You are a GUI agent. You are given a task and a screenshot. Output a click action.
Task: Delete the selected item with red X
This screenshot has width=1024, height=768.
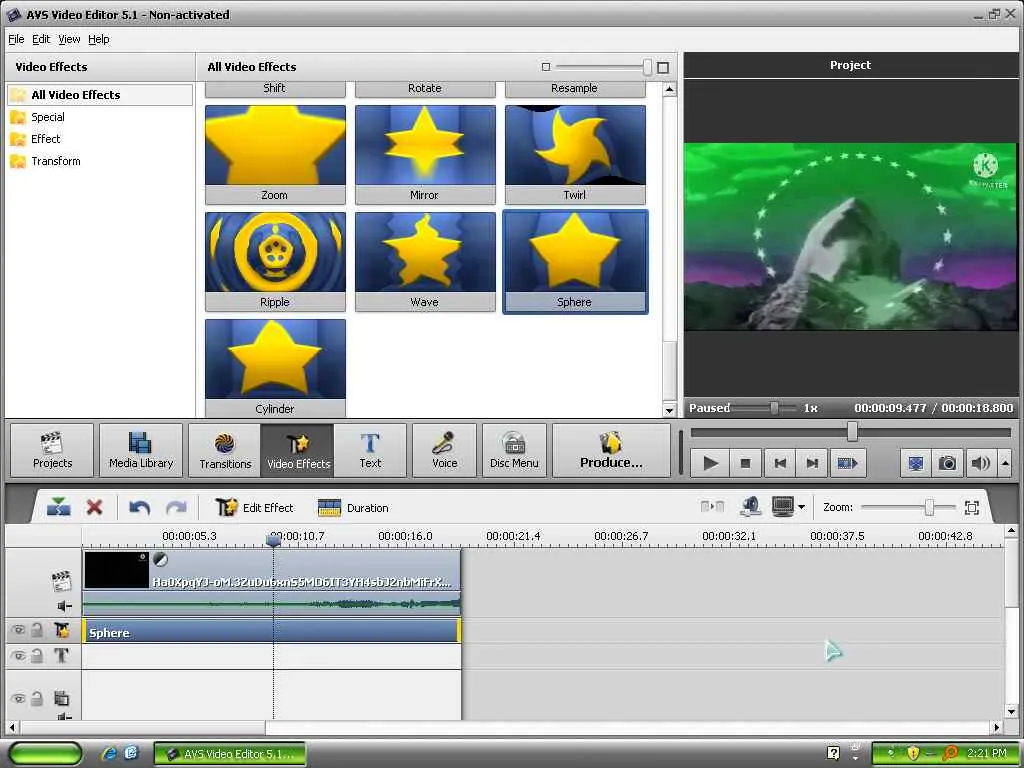point(95,507)
